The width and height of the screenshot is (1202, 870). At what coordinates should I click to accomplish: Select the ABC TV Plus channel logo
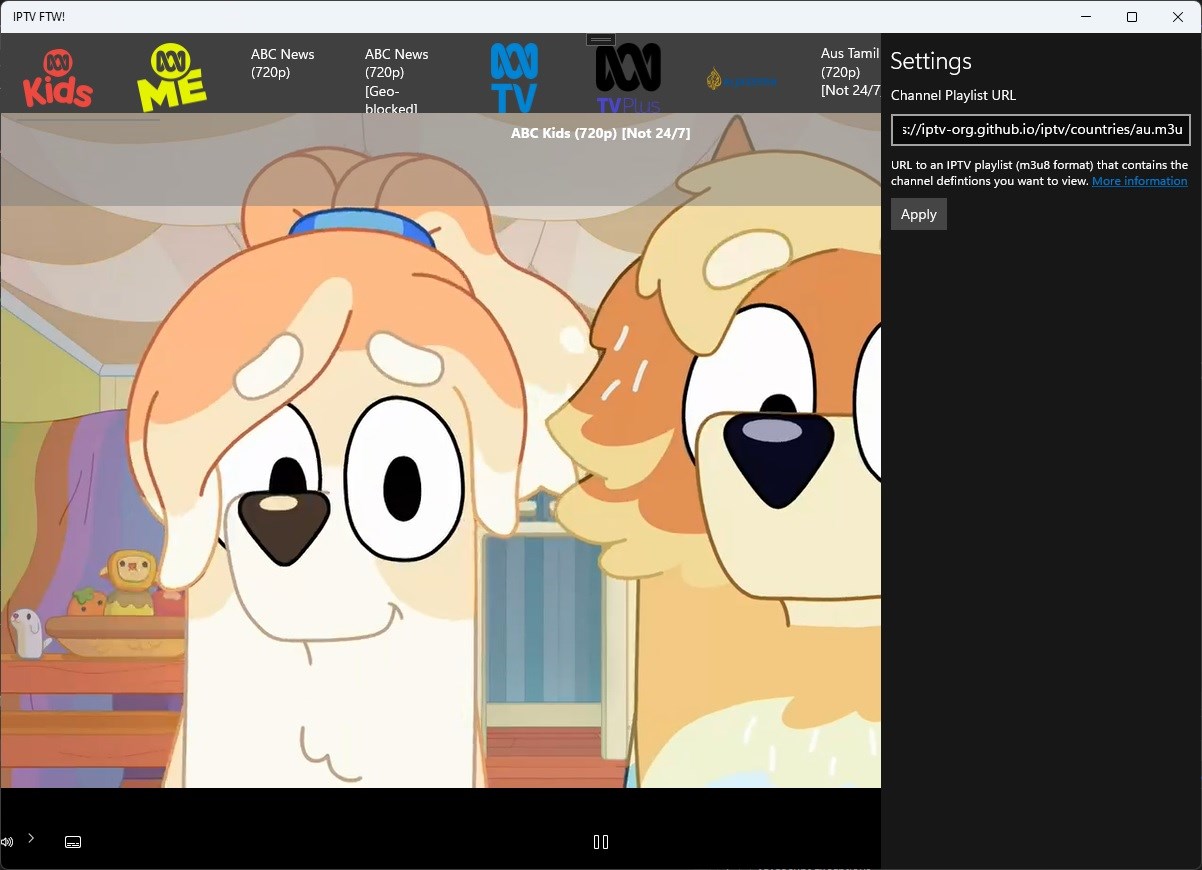coord(628,78)
